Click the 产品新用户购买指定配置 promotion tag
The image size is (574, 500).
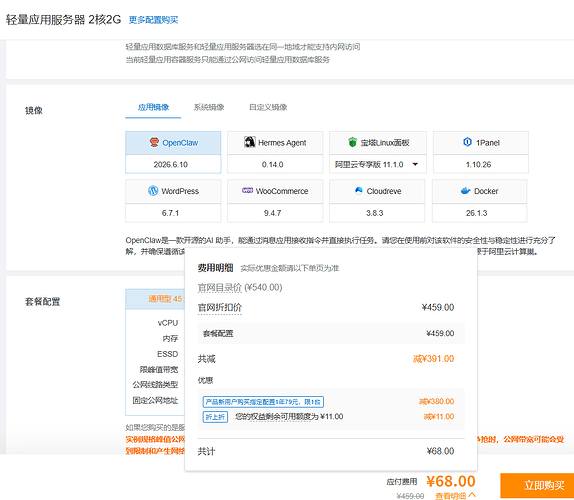coord(263,402)
